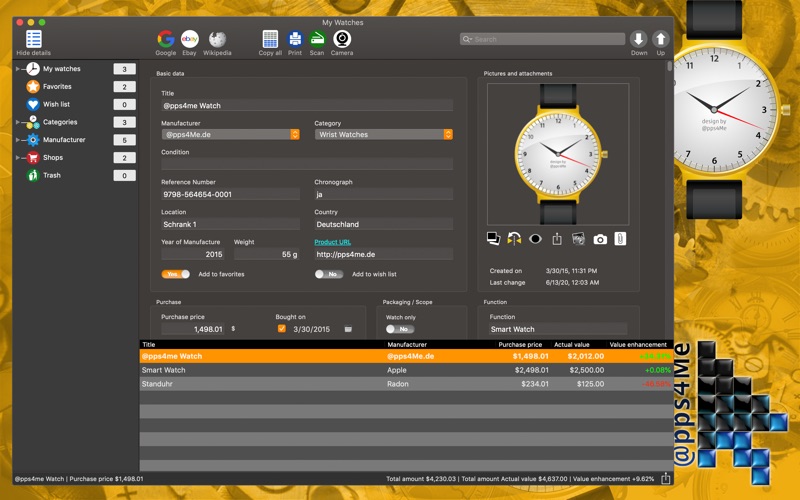
Task: Sort by the Actual value column header
Action: (x=572, y=344)
